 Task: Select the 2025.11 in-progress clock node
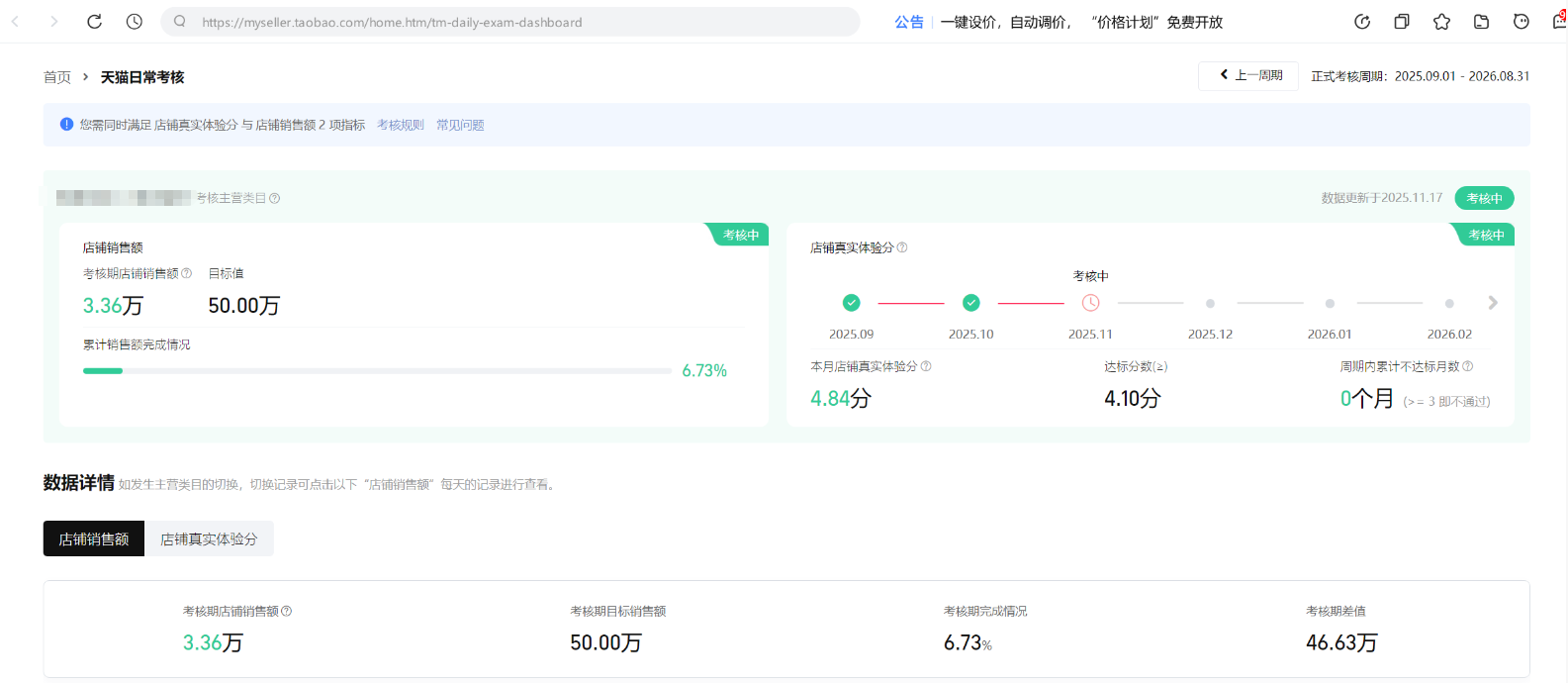[x=1090, y=303]
